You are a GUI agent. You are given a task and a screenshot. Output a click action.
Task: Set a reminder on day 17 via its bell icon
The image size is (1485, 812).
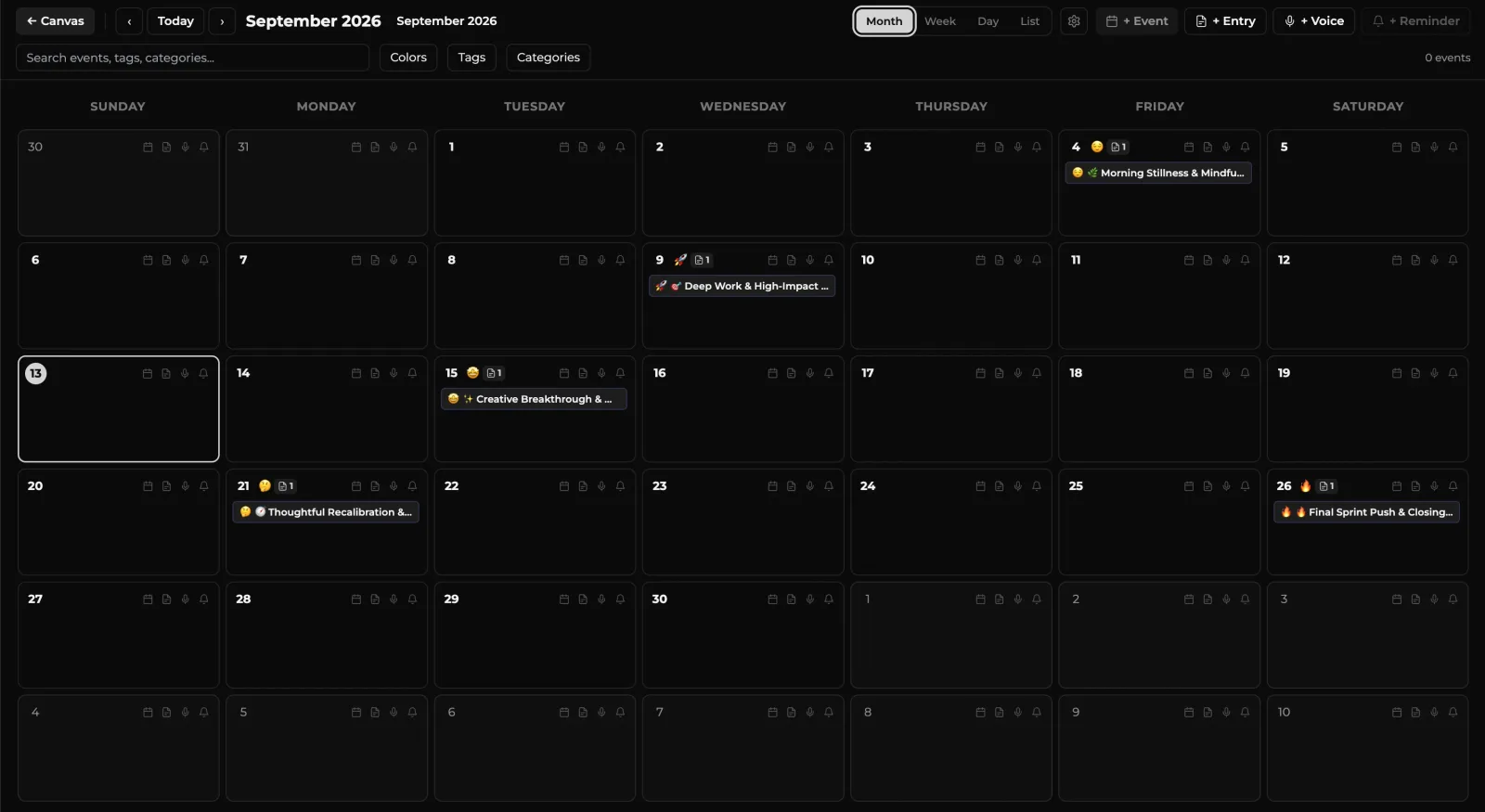(1037, 374)
